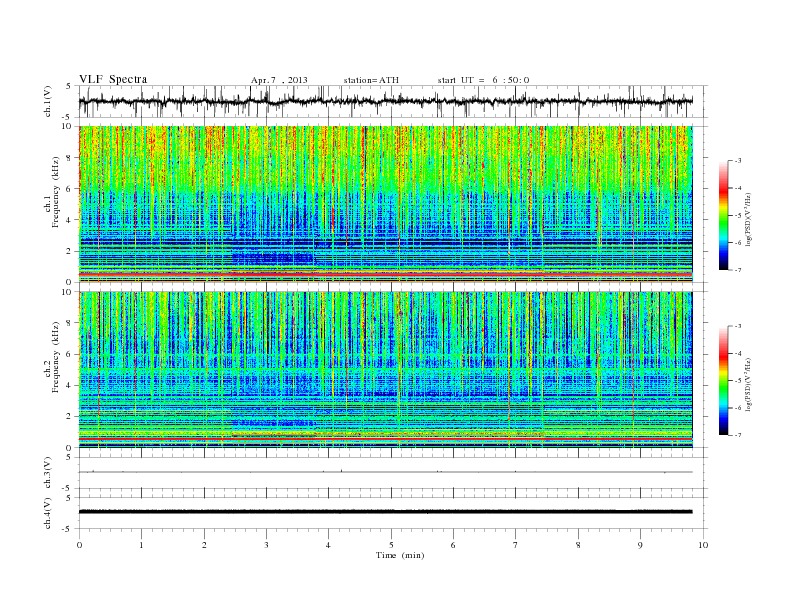
Task: Click time axis tick label '7'
Action: (x=516, y=545)
